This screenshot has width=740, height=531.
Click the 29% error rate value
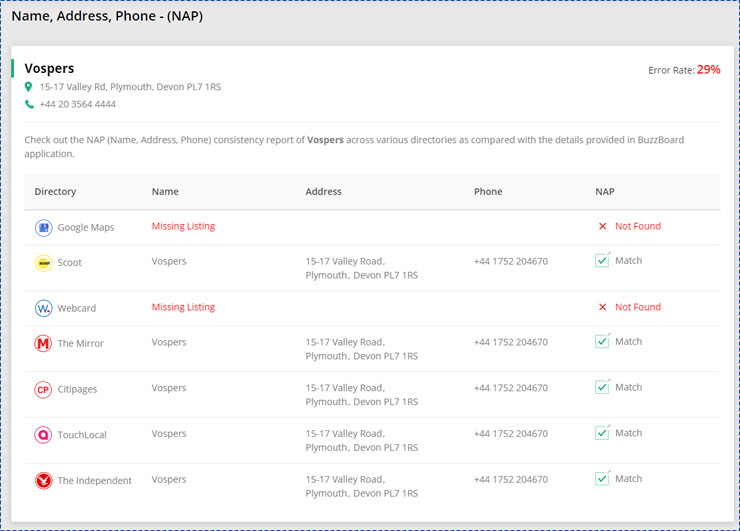[708, 70]
